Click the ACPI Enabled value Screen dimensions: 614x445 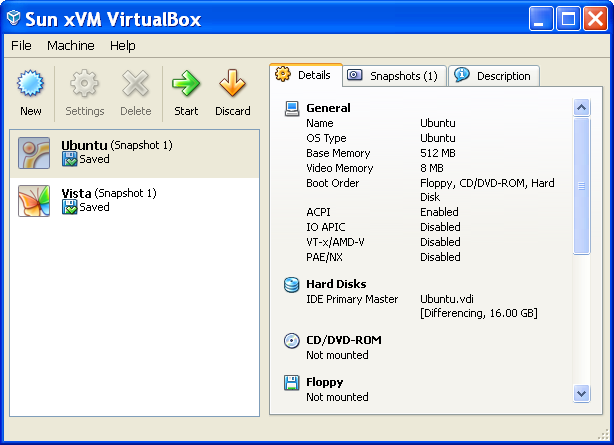(x=439, y=212)
